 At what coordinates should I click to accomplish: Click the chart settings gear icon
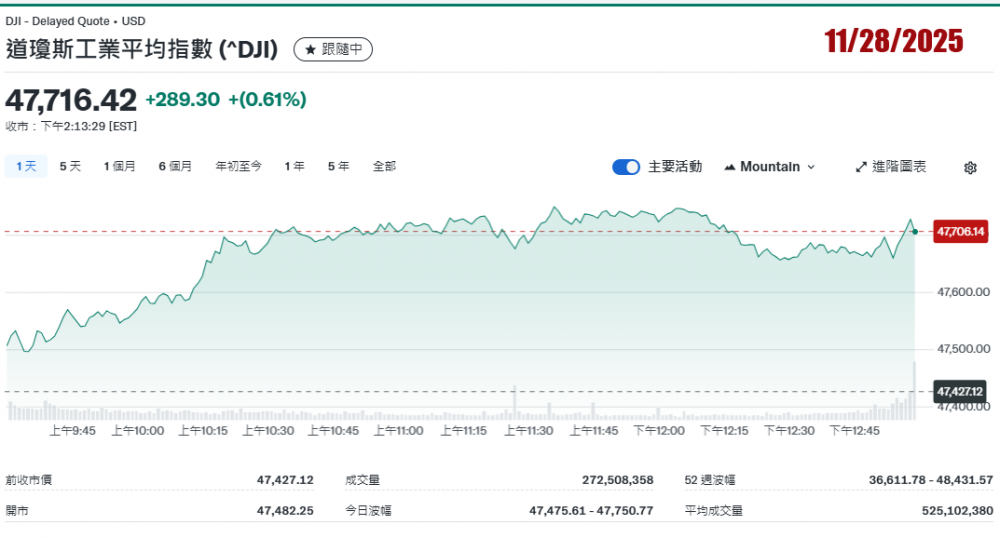click(x=969, y=168)
